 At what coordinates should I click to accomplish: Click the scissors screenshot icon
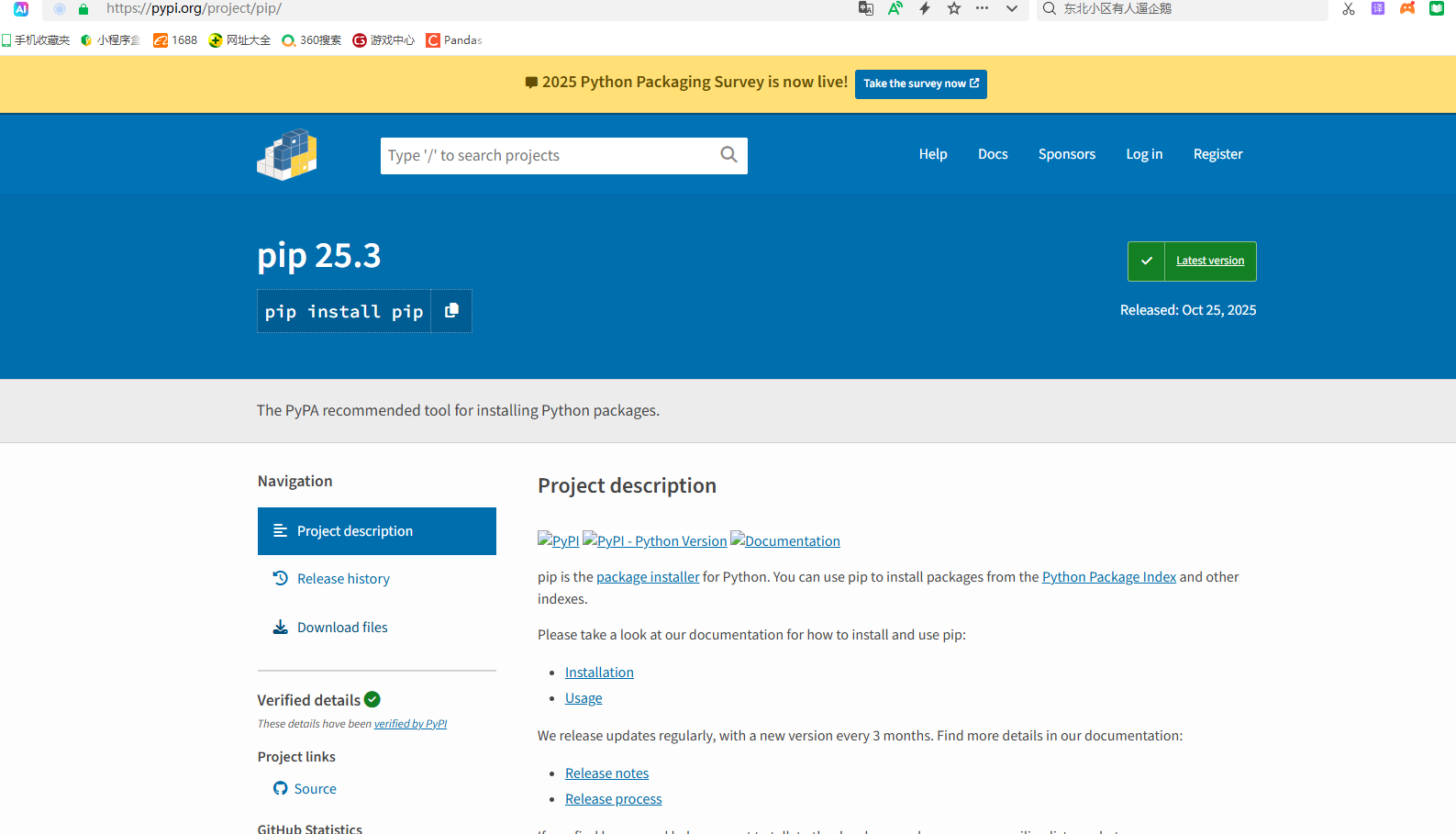tap(1349, 8)
